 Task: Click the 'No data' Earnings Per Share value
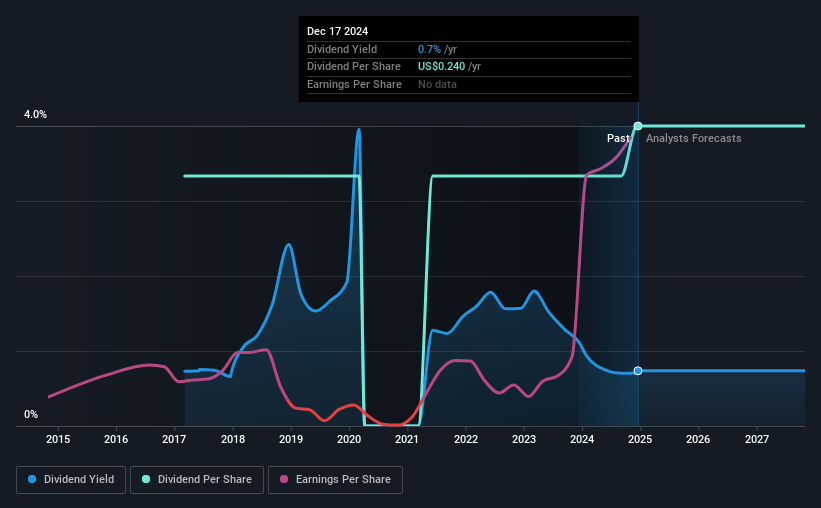[x=437, y=84]
